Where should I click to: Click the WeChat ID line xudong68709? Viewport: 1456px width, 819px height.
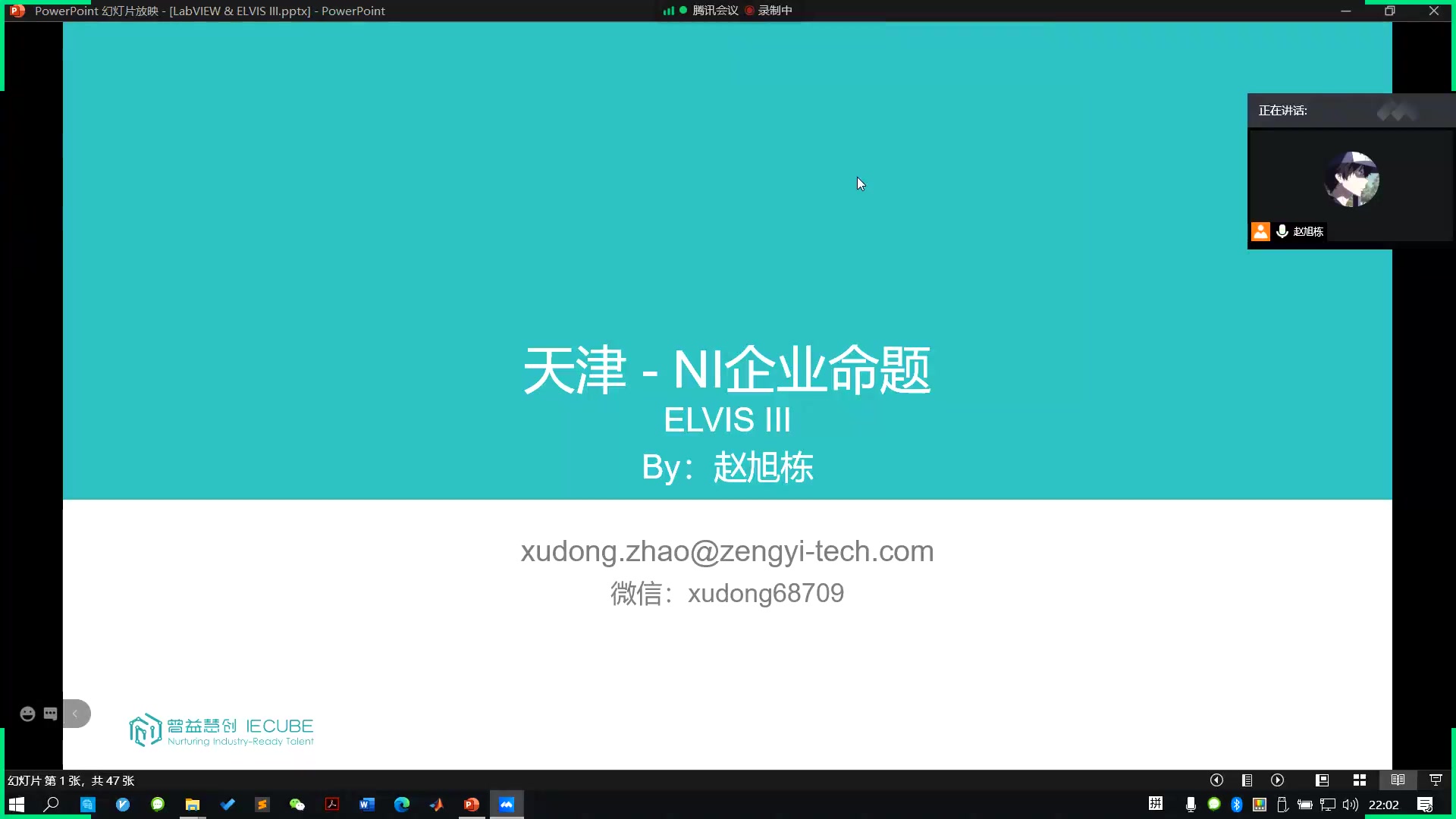[x=727, y=593]
